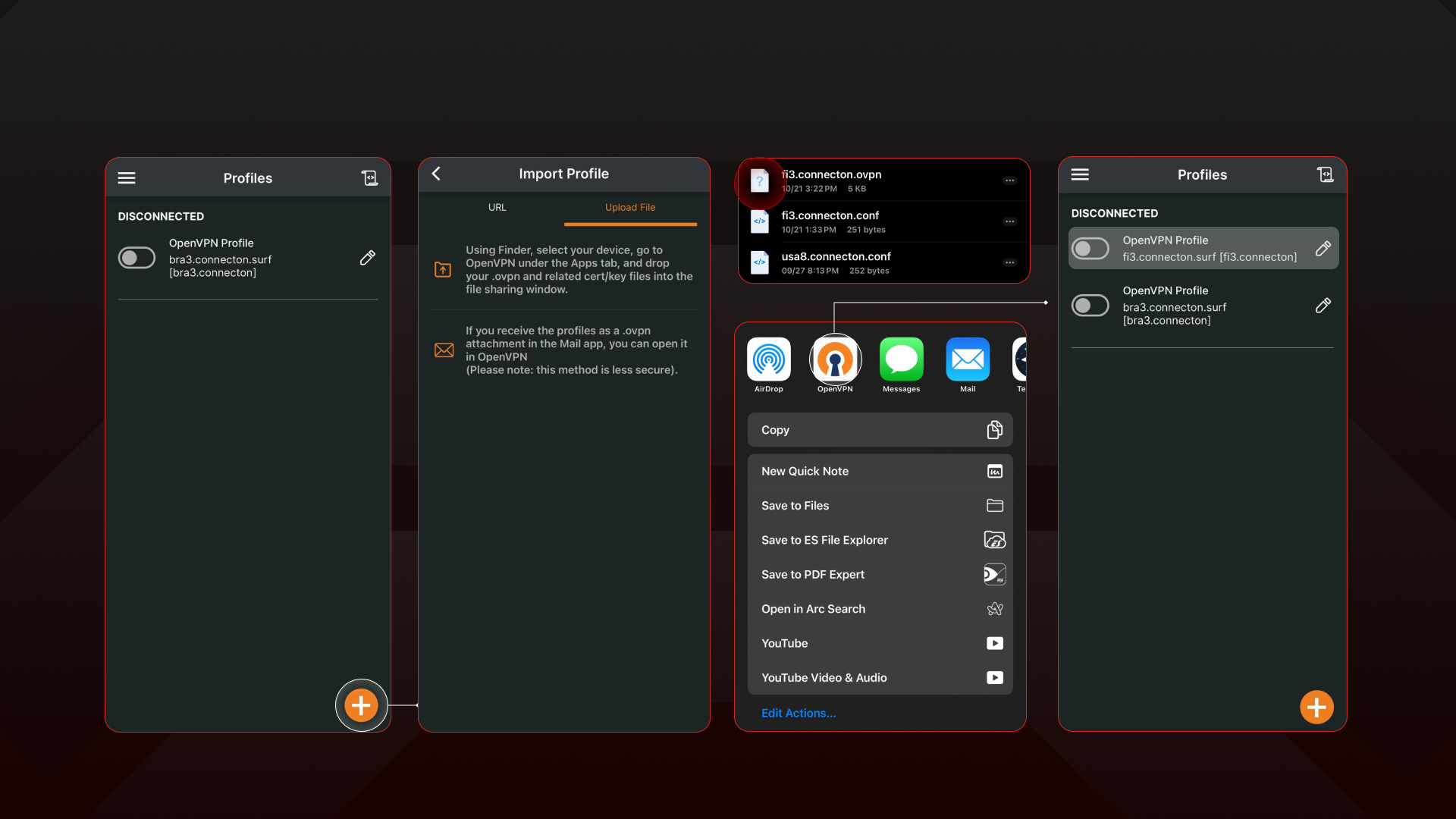1456x819 pixels.
Task: Go back from the Import Profile screen
Action: 436,174
